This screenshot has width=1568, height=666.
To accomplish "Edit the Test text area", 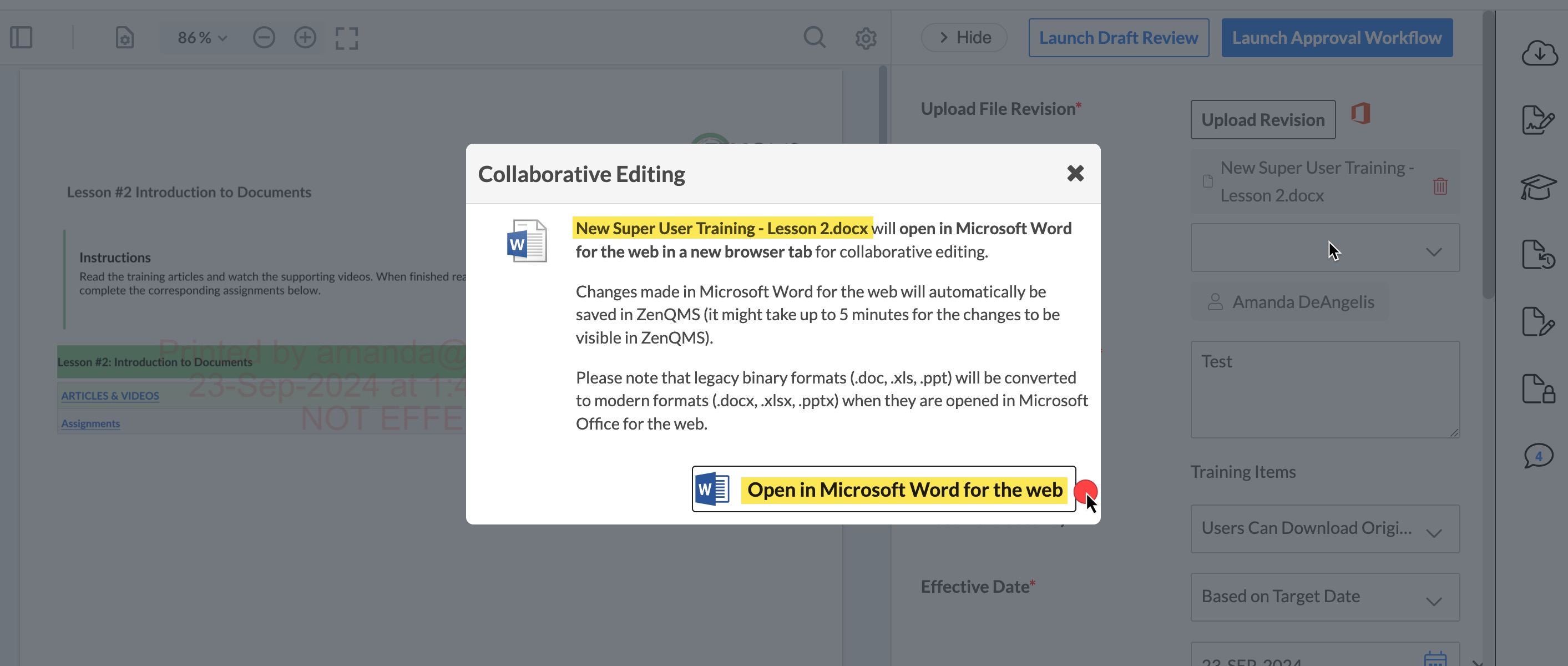I will 1325,390.
